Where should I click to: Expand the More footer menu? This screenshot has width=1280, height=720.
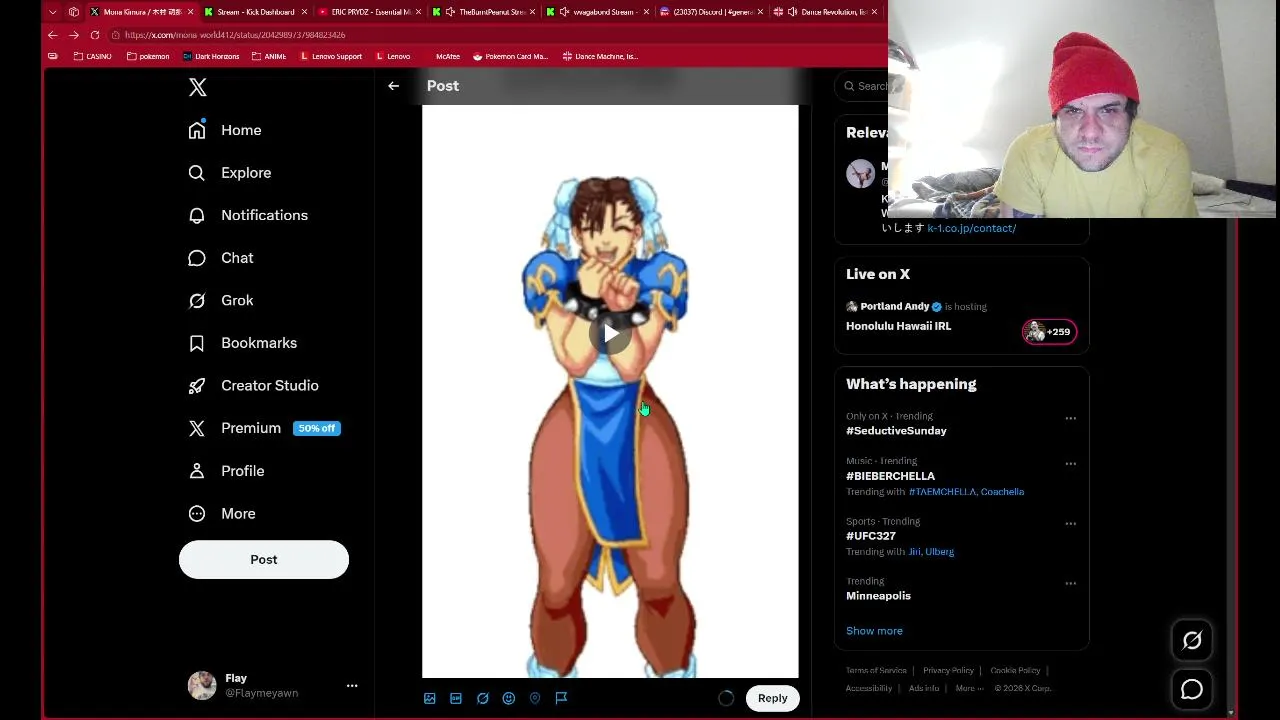click(968, 688)
